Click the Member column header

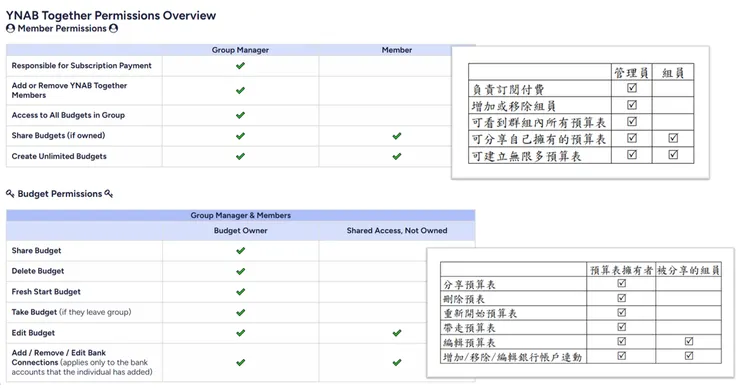(397, 50)
